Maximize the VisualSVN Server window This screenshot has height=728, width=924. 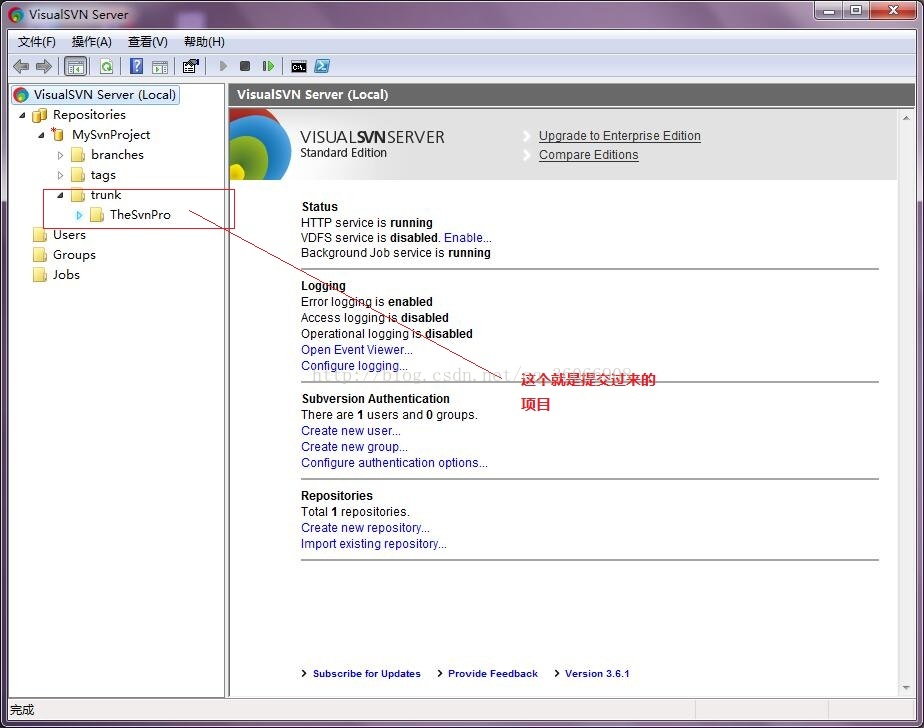pyautogui.click(x=856, y=11)
